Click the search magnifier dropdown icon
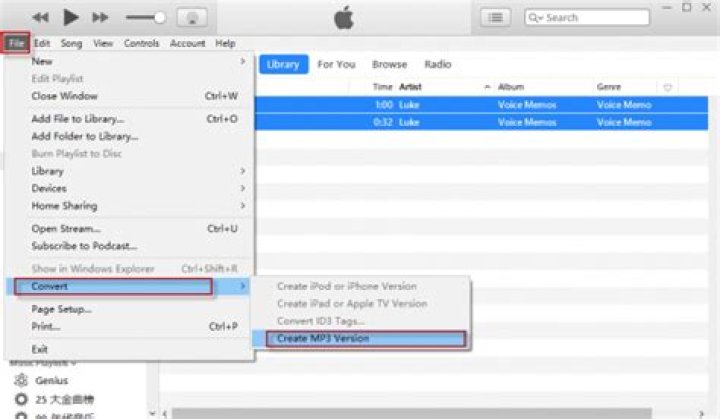The image size is (720, 419). point(535,17)
